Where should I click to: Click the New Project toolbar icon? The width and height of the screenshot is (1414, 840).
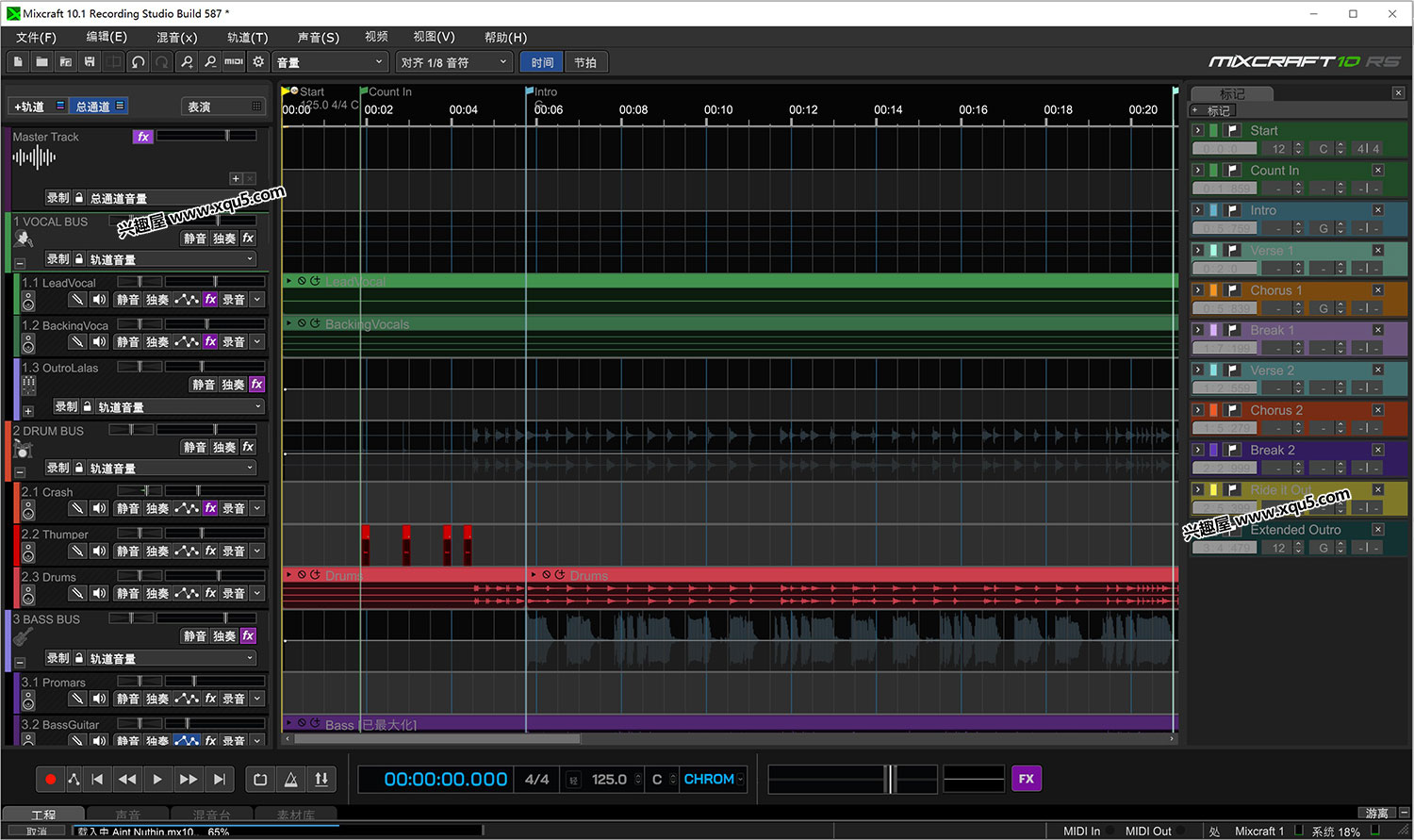(18, 62)
